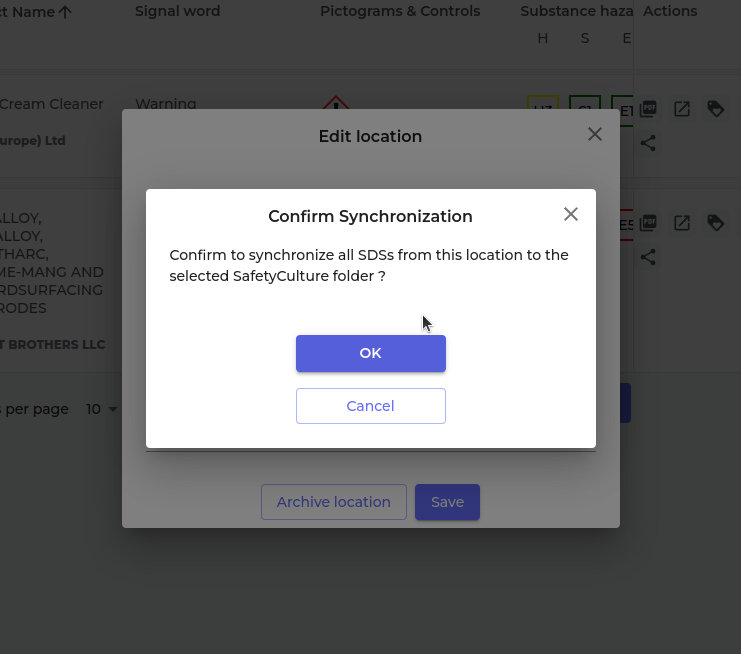Share the Cream Cleaner SDS
This screenshot has width=741, height=654.
coord(648,143)
